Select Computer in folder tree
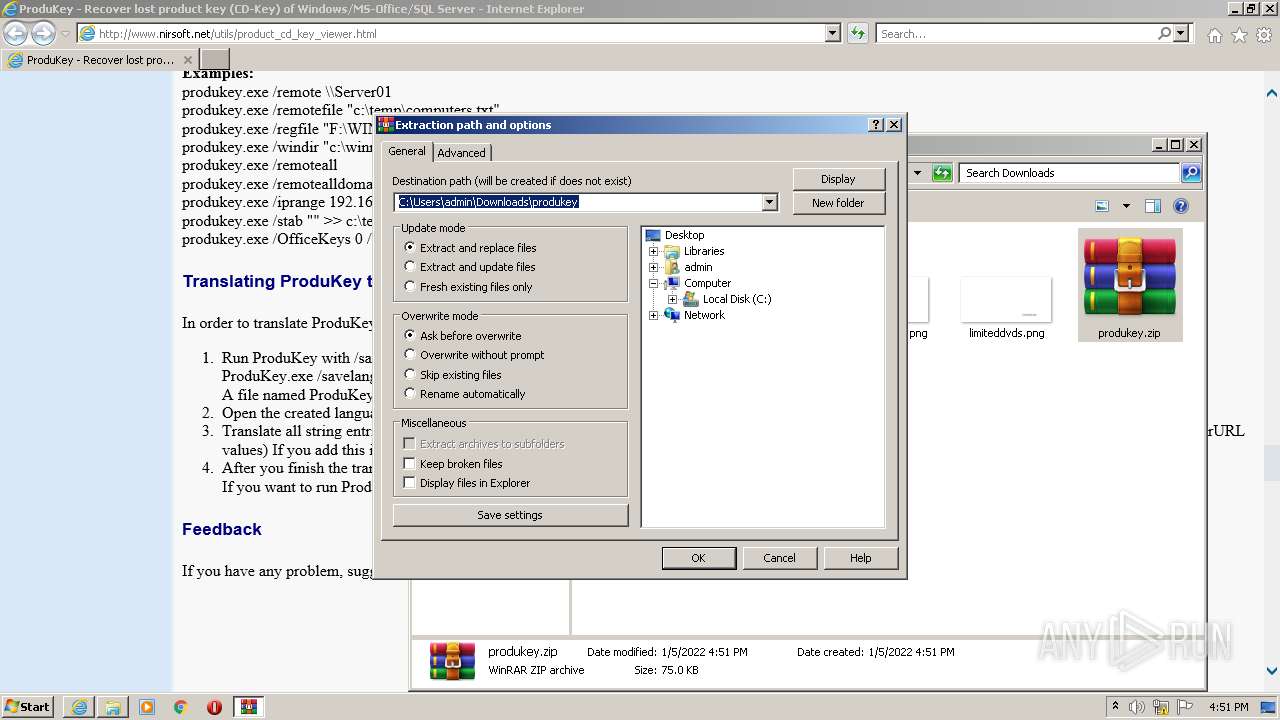The height and width of the screenshot is (720, 1280). click(x=707, y=283)
